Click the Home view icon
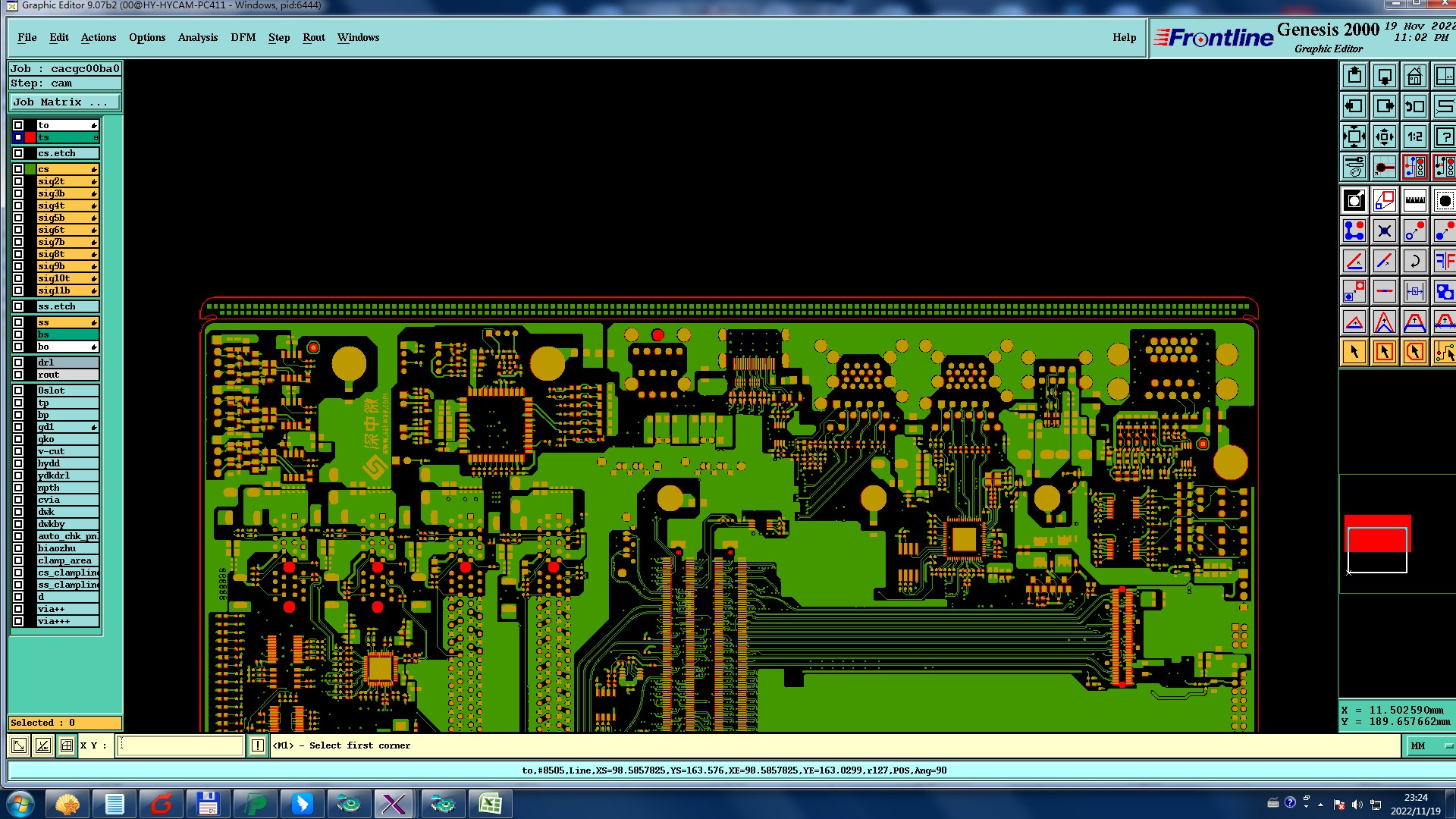 click(1414, 76)
